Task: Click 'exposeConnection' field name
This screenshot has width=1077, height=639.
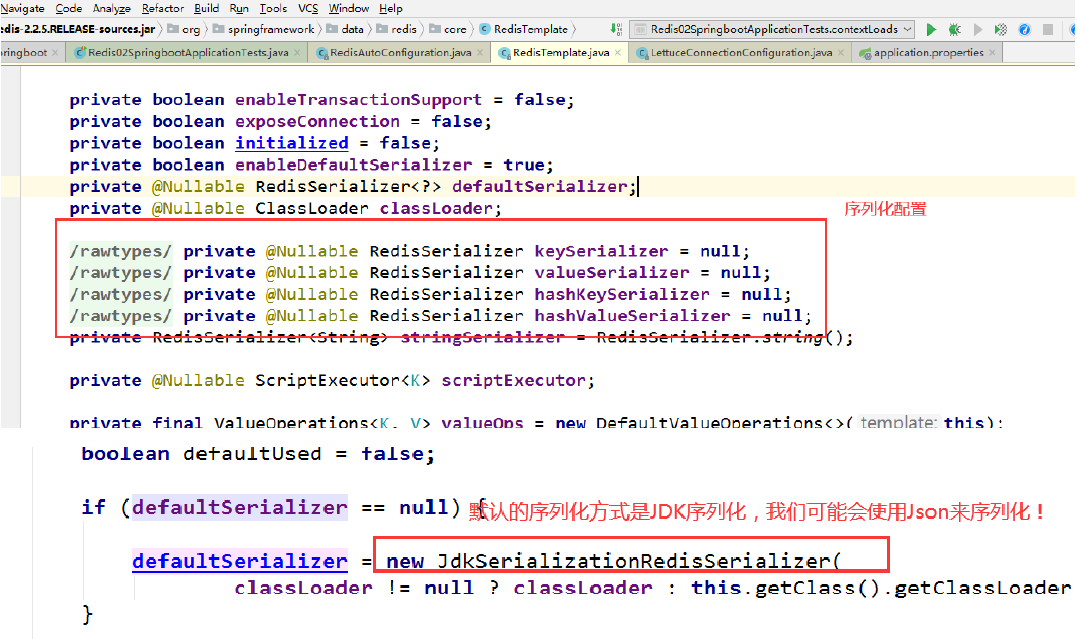Action: 317,122
